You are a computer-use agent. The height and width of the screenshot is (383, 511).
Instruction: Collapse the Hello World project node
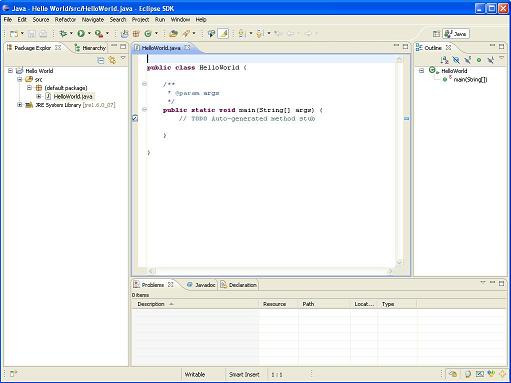click(10, 71)
